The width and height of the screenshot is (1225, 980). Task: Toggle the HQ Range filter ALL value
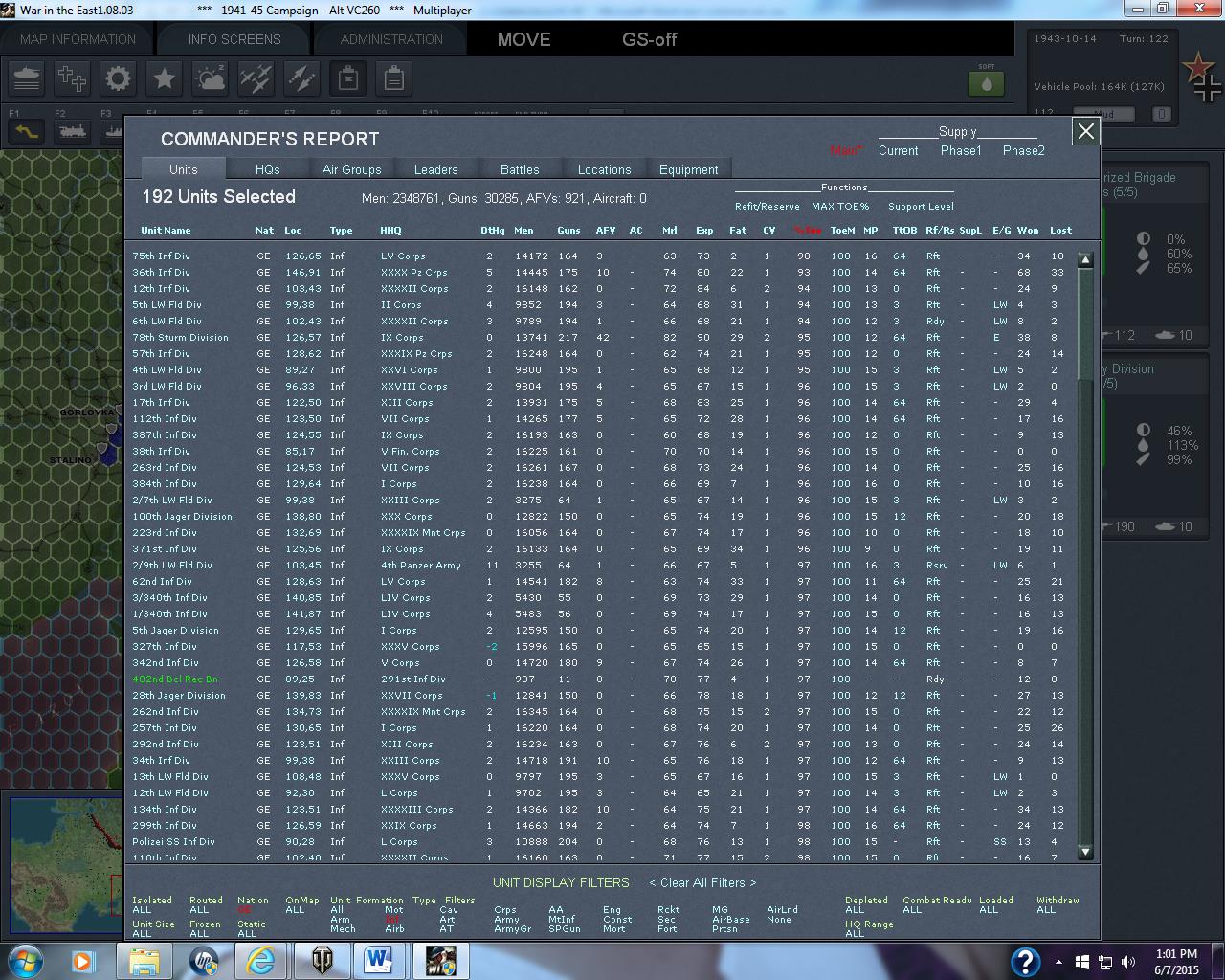(x=855, y=934)
